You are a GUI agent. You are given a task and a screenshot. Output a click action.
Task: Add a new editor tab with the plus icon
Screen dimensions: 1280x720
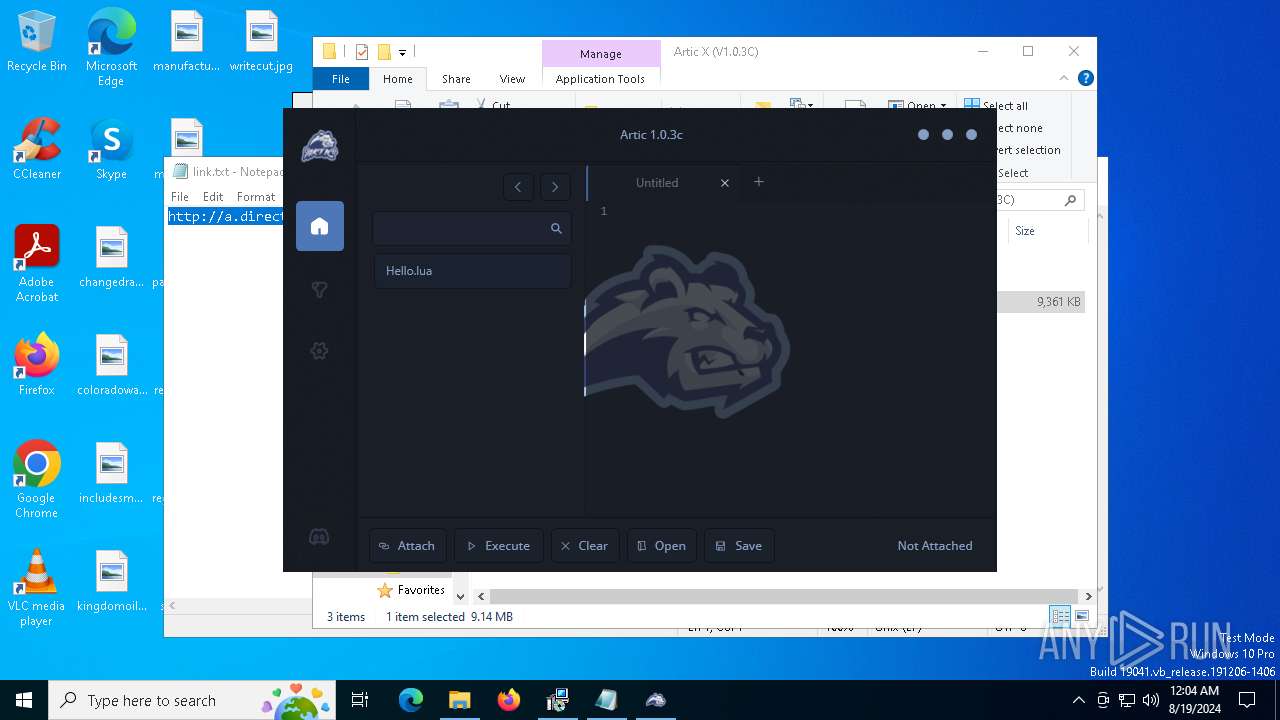pyautogui.click(x=758, y=182)
